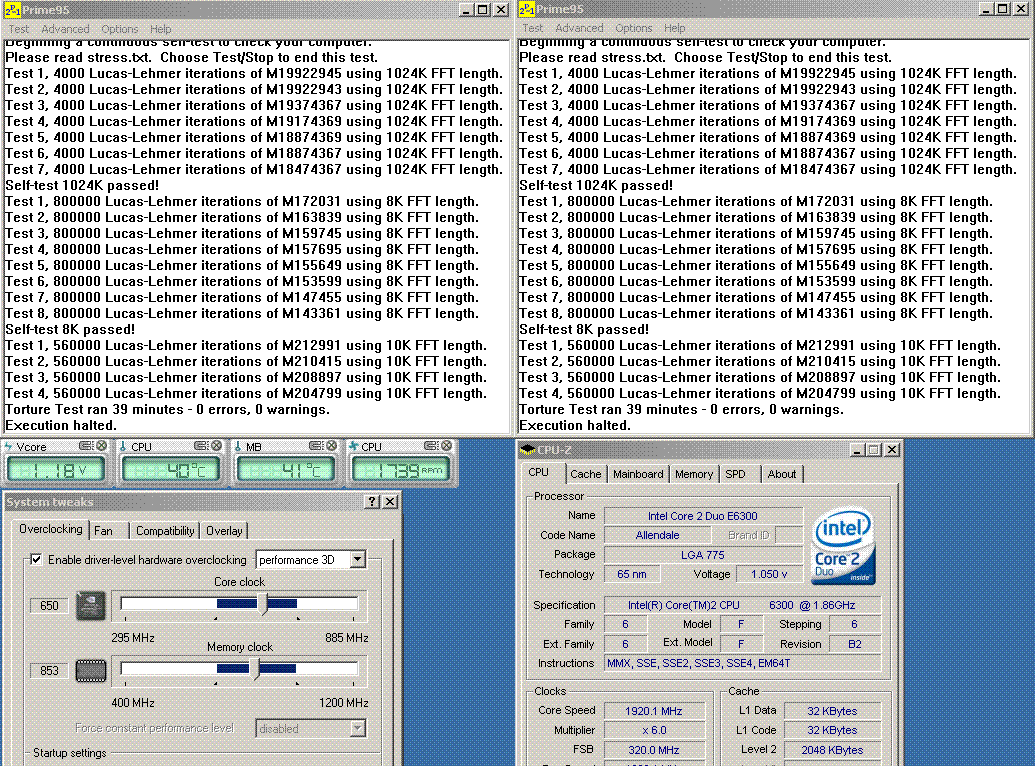Click the voltage value '1.050 v'
The width and height of the screenshot is (1035, 766).
(769, 574)
